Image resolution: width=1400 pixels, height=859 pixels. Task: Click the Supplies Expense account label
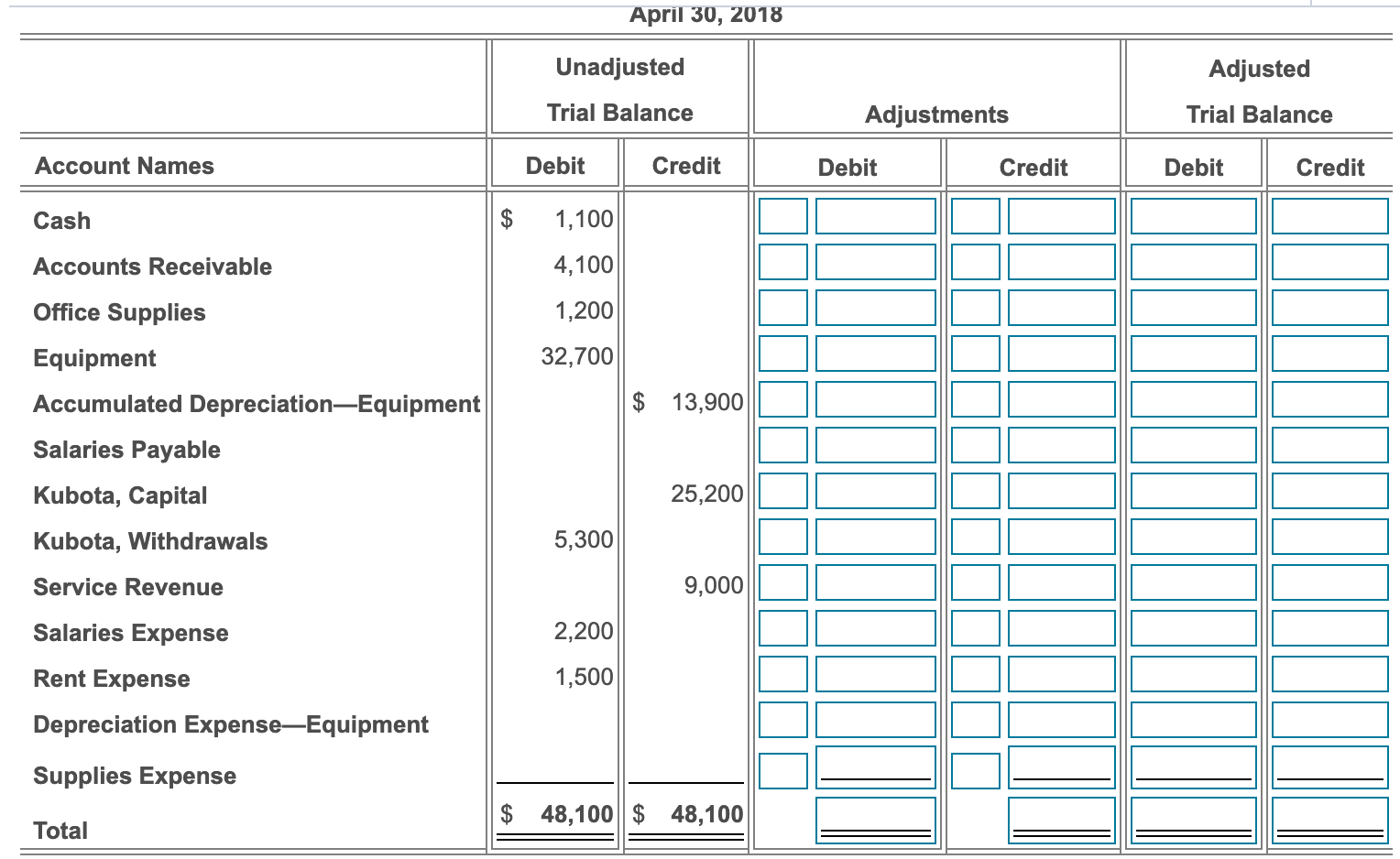click(135, 776)
